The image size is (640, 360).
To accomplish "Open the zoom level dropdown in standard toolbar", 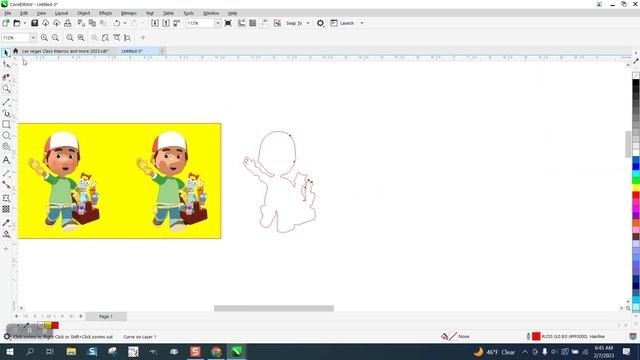I will [218, 23].
